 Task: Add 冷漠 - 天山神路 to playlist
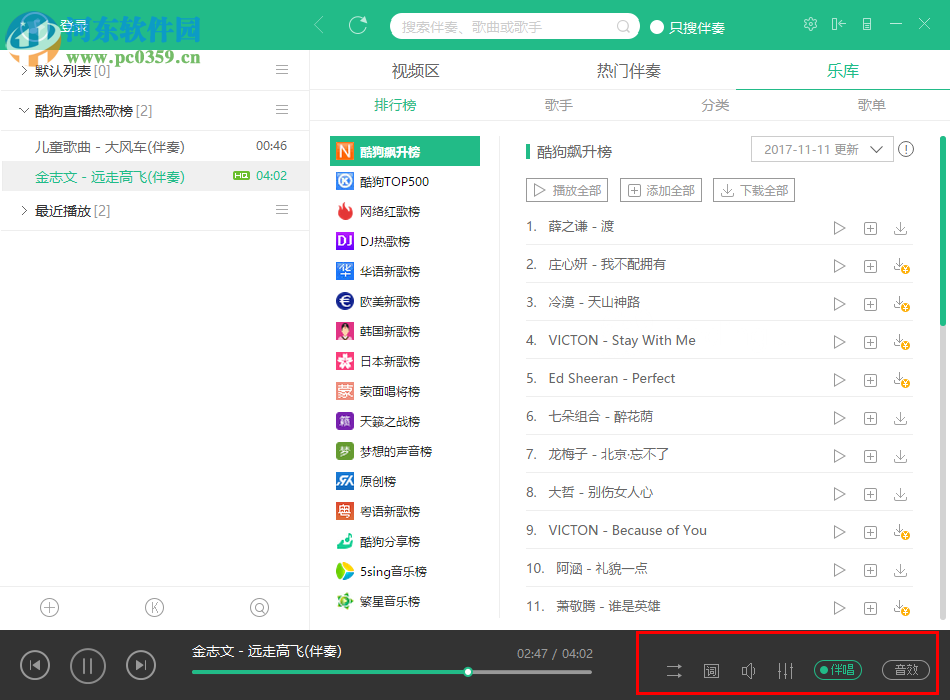pyautogui.click(x=870, y=304)
